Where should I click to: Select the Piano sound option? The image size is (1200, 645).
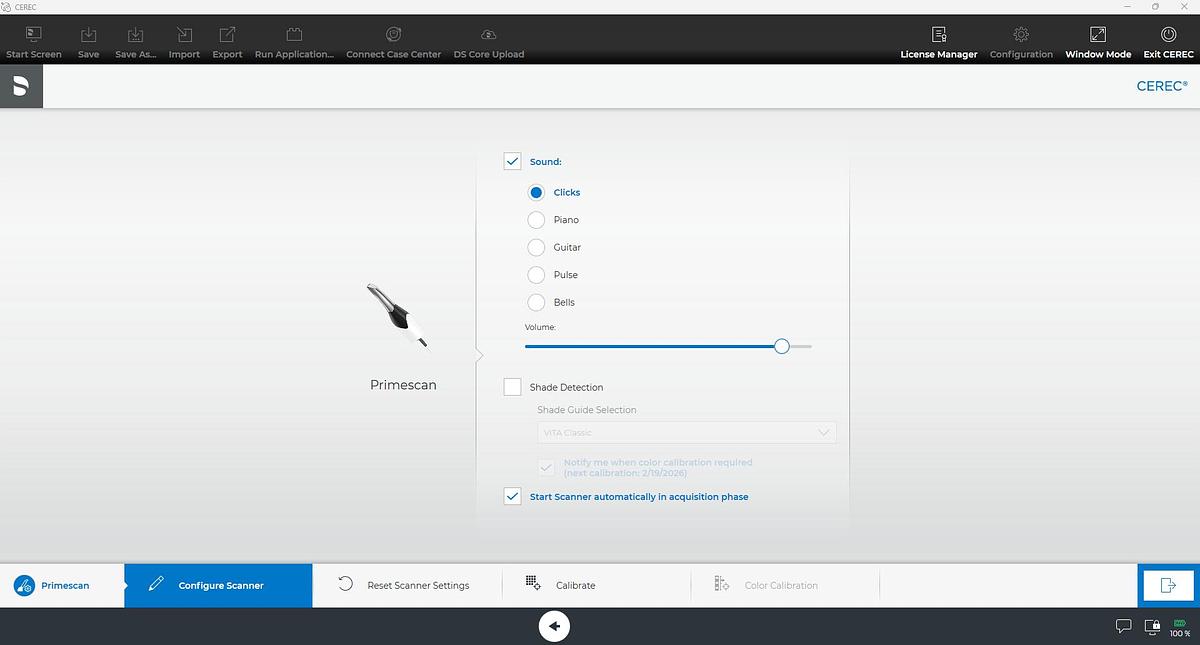pos(536,220)
